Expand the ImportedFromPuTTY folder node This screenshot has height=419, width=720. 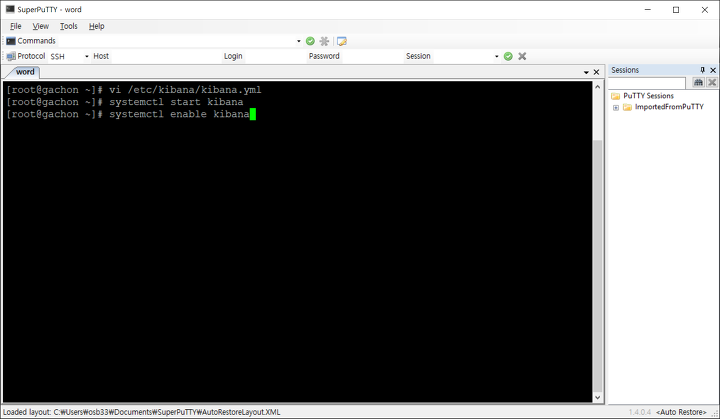click(616, 108)
